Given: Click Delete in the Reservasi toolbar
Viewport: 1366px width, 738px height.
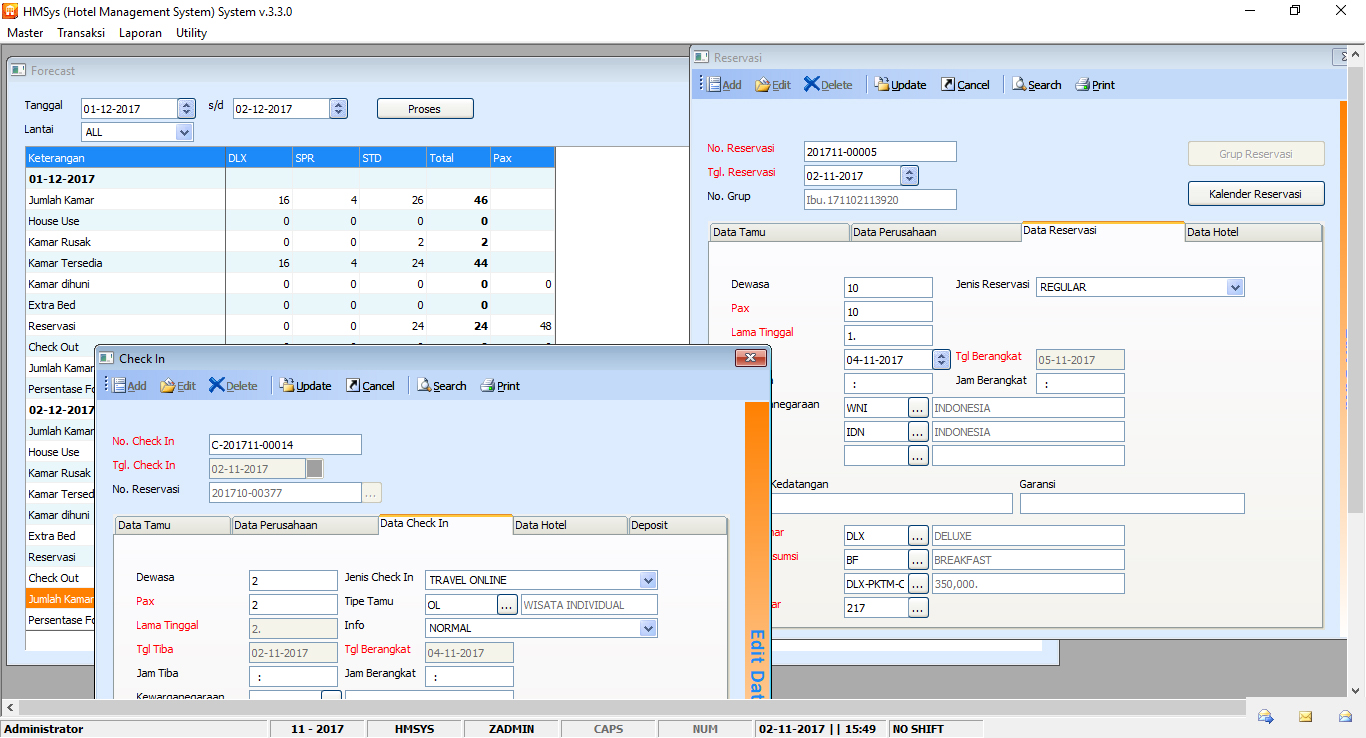Looking at the screenshot, I should tap(828, 85).
